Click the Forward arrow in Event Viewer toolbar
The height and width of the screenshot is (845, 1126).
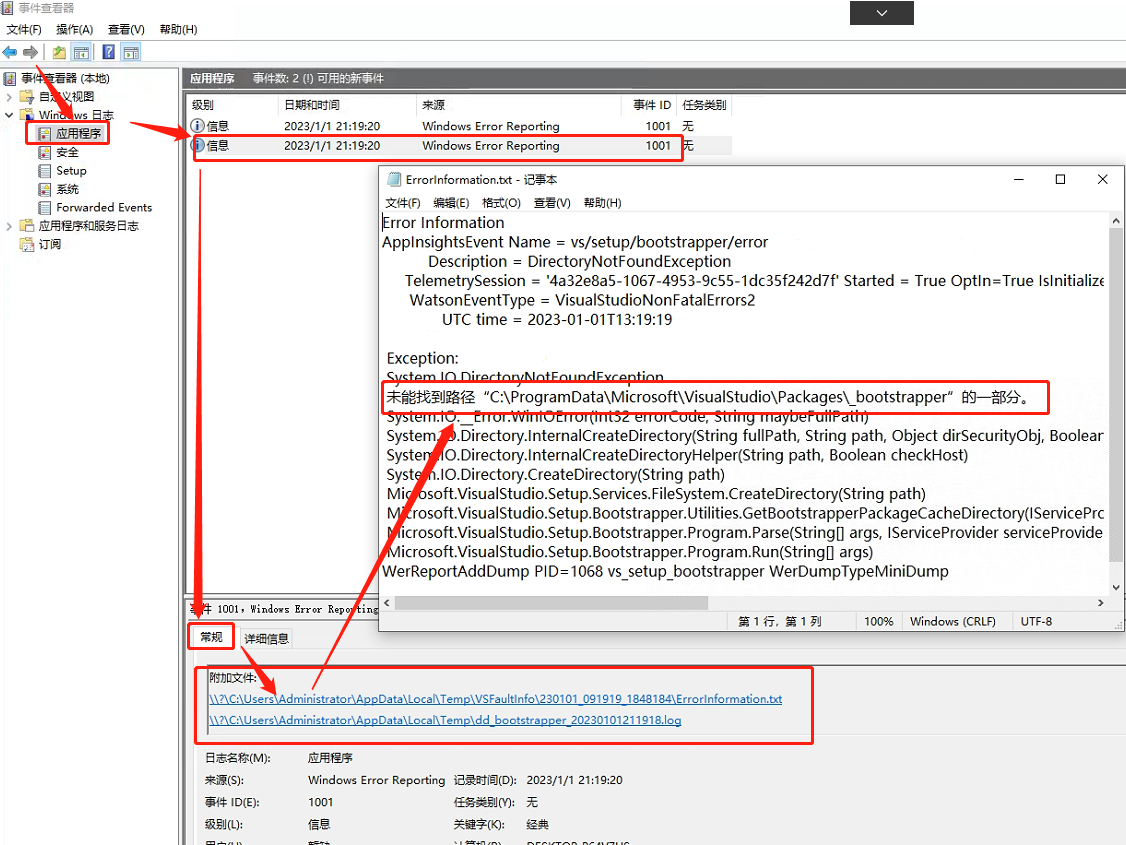[30, 52]
